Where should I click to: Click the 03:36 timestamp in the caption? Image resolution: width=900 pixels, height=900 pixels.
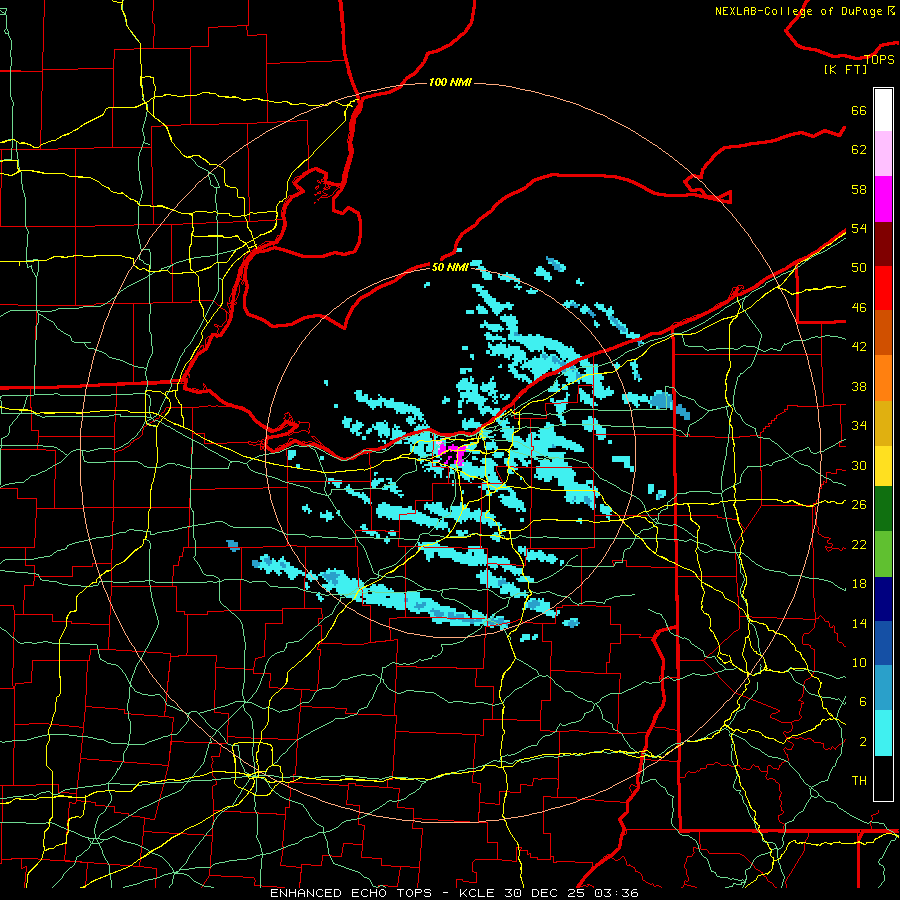tap(616, 893)
